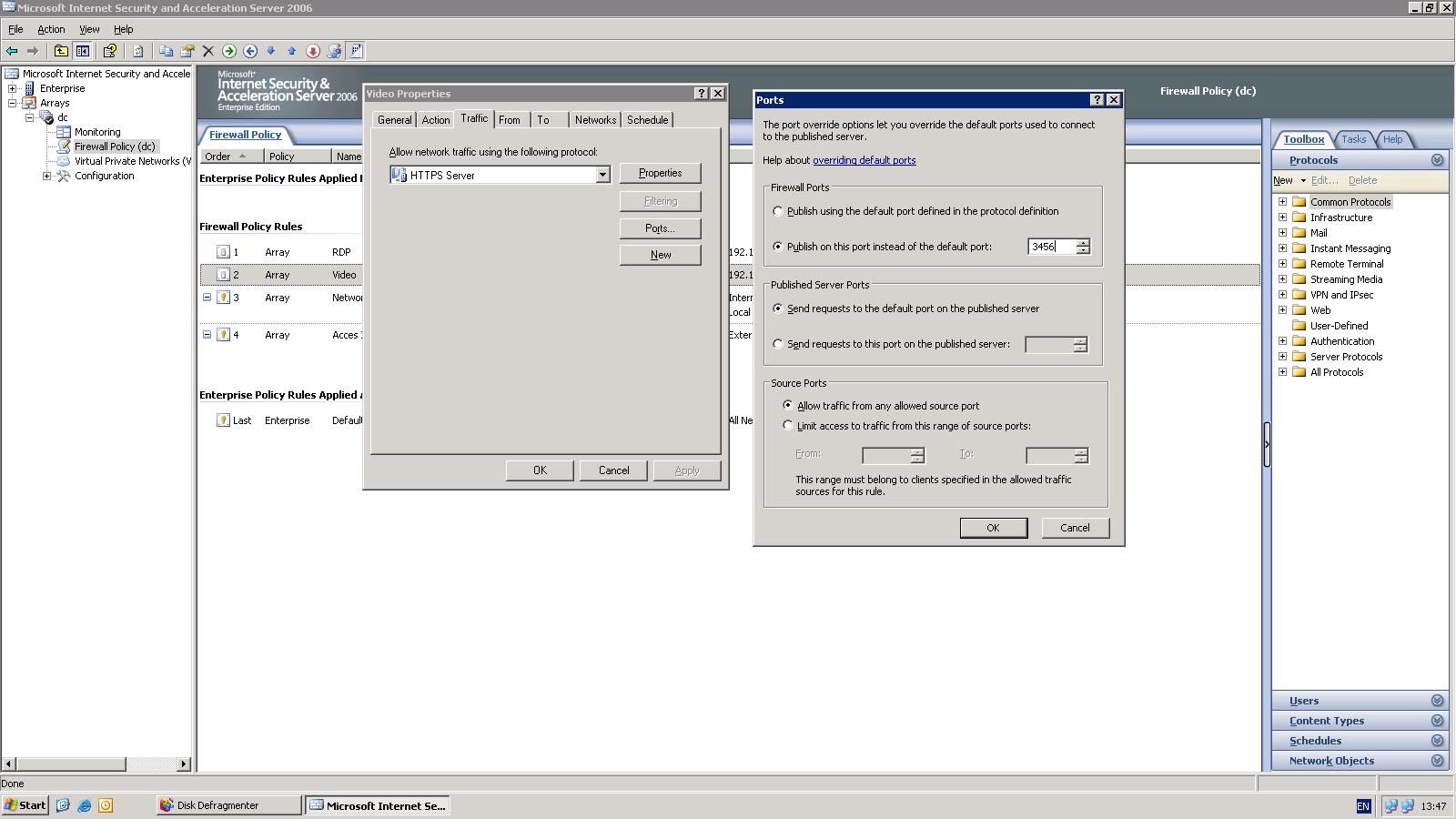
Task: Open the overriding default ports help link
Action: (864, 160)
